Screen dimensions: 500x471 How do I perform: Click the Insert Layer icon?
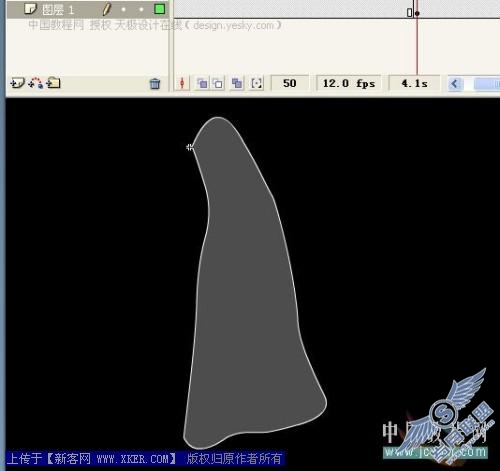[x=17, y=83]
